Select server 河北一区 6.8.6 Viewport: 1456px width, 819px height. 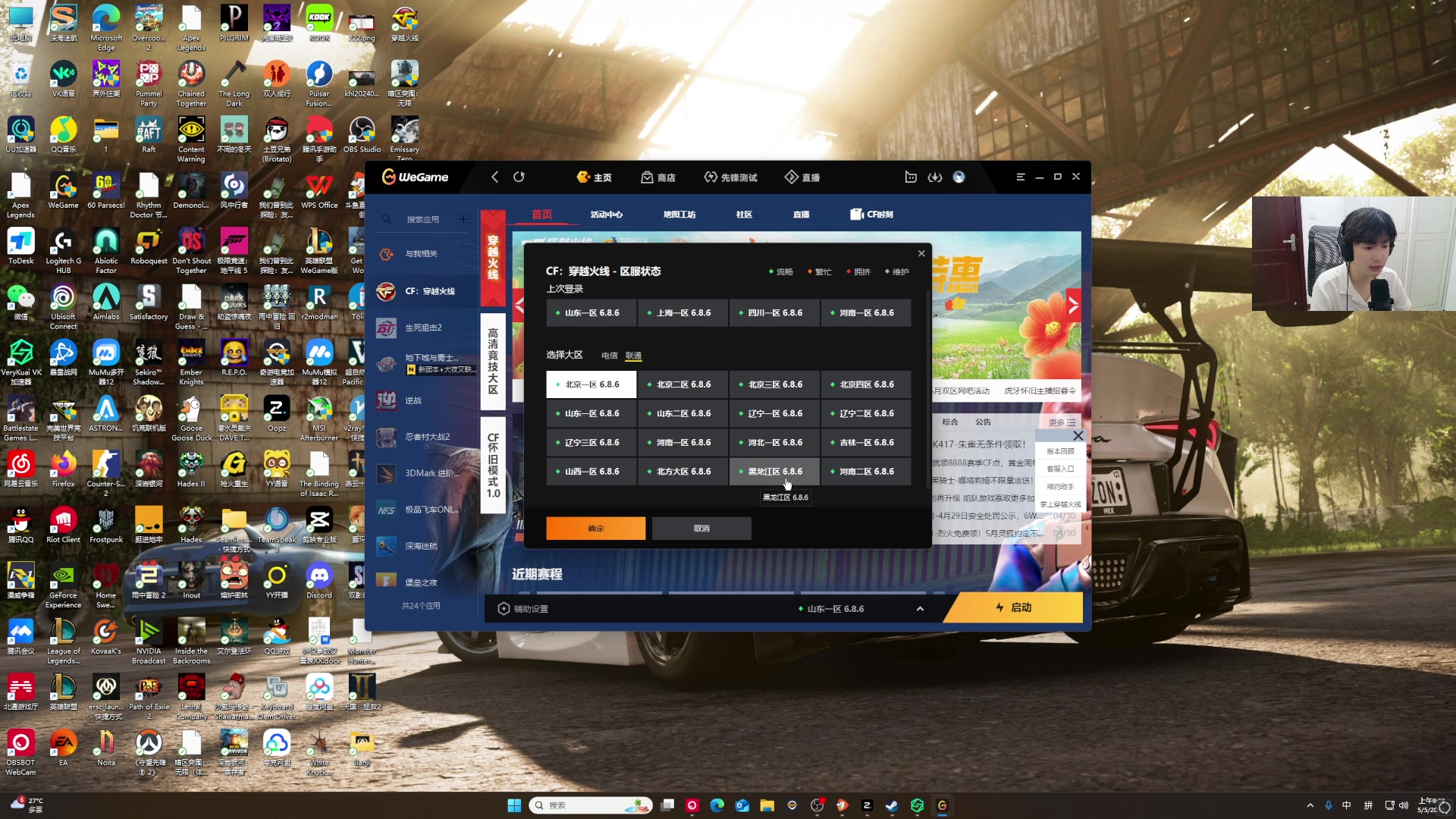[774, 442]
